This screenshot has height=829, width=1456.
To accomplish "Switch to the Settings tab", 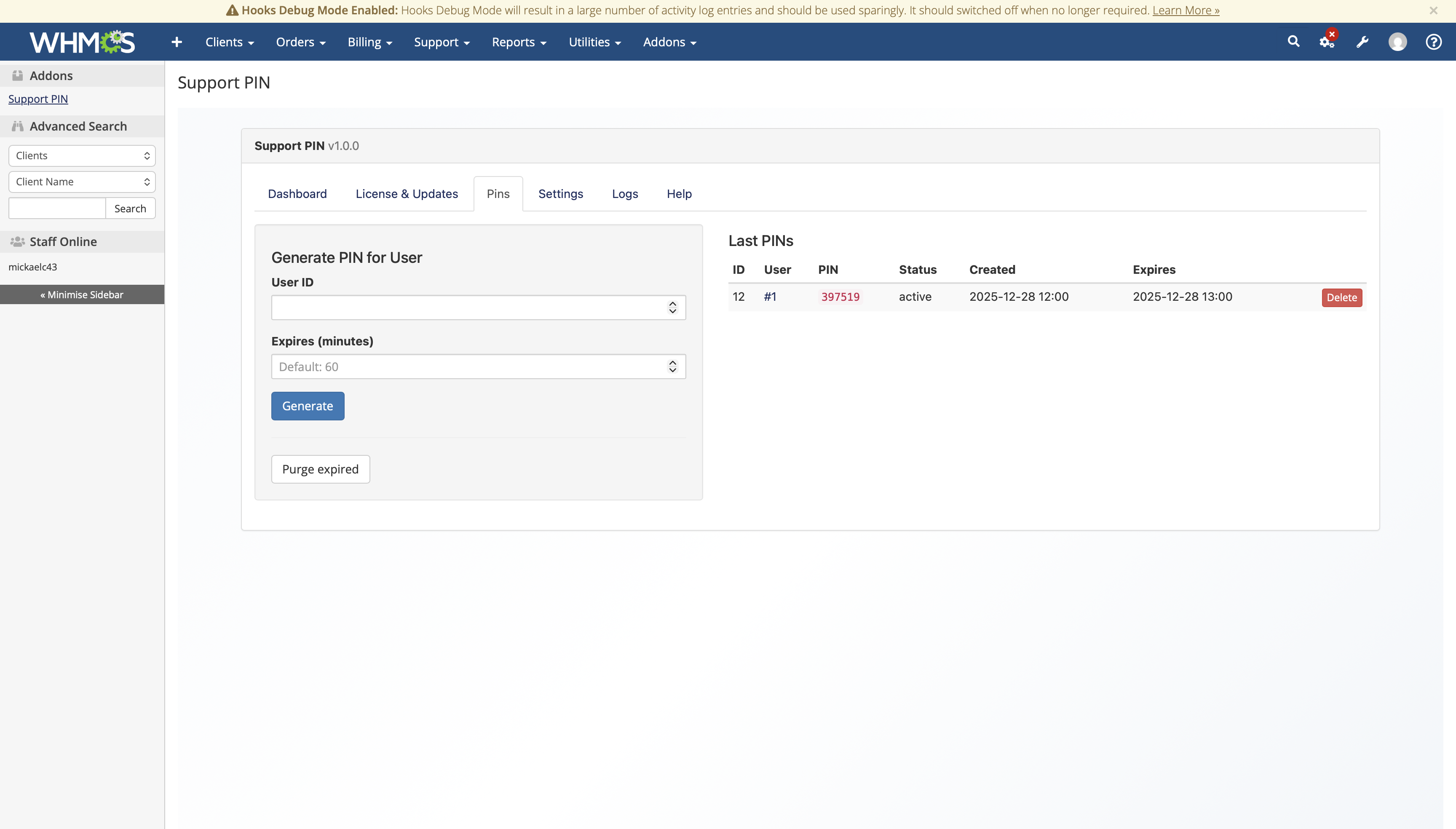I will 560,194.
